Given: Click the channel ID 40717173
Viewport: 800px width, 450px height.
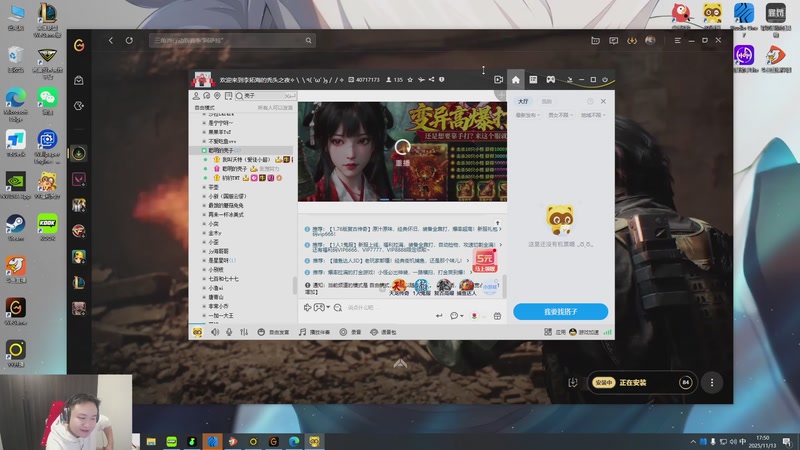Looking at the screenshot, I should pyautogui.click(x=364, y=80).
